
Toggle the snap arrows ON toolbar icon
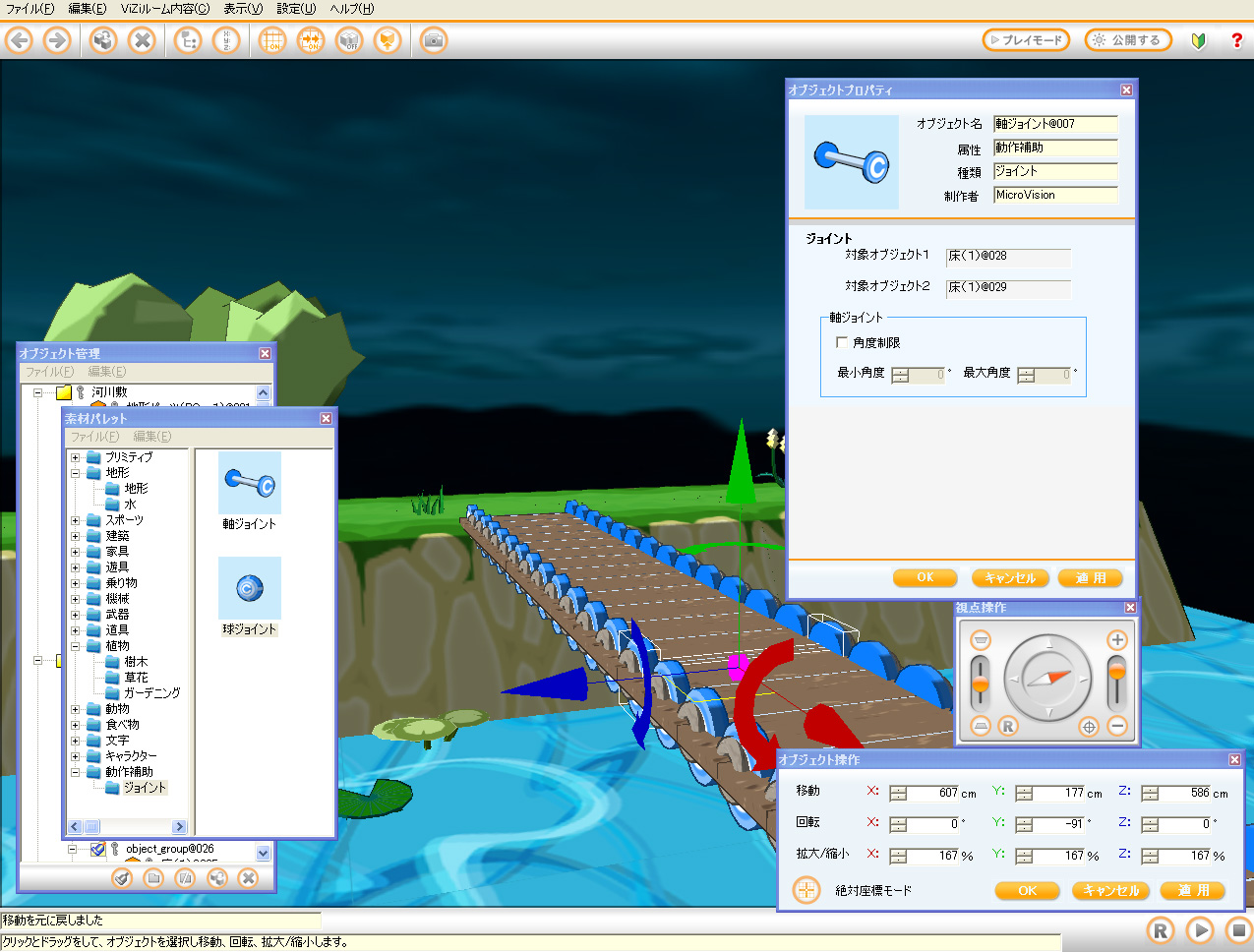(x=311, y=40)
